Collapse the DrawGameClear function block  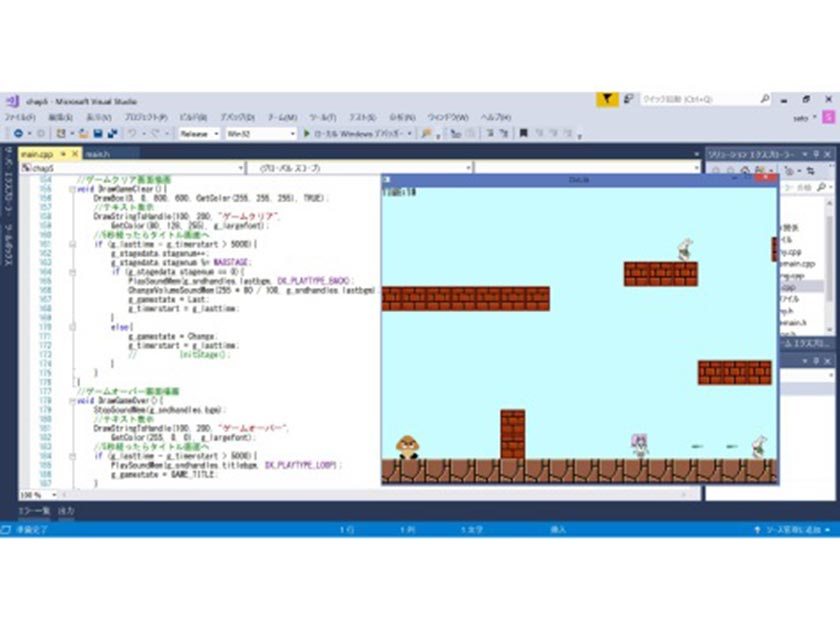pyautogui.click(x=72, y=189)
